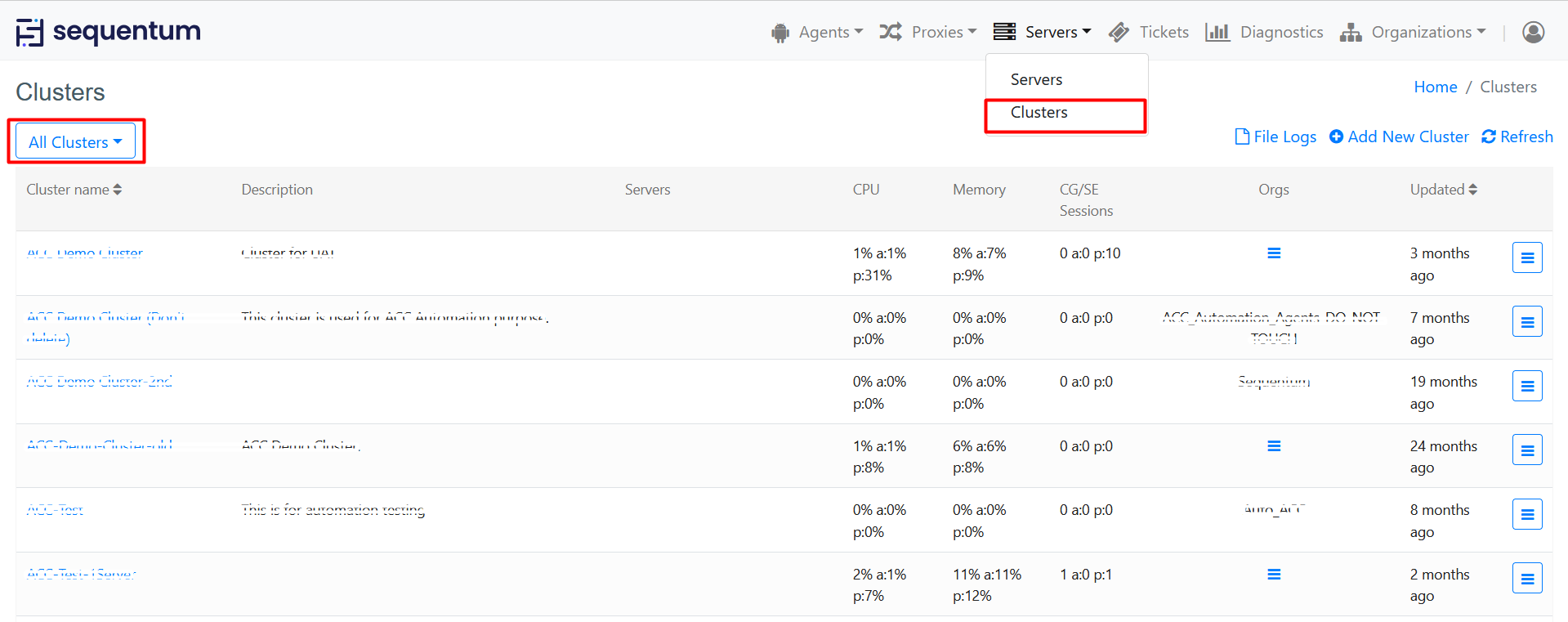Sort table by Updated column
1568x622 pixels.
click(x=1443, y=190)
